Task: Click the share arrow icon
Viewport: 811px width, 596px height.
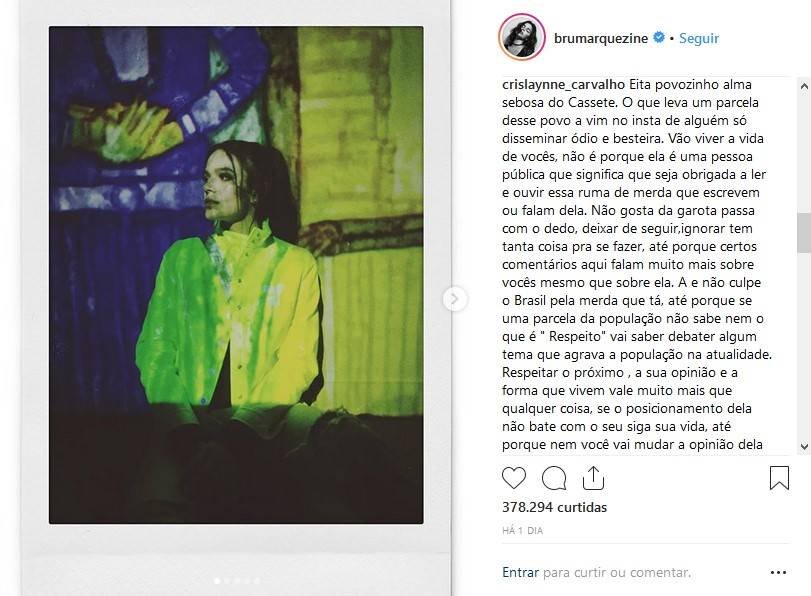Action: pos(593,478)
